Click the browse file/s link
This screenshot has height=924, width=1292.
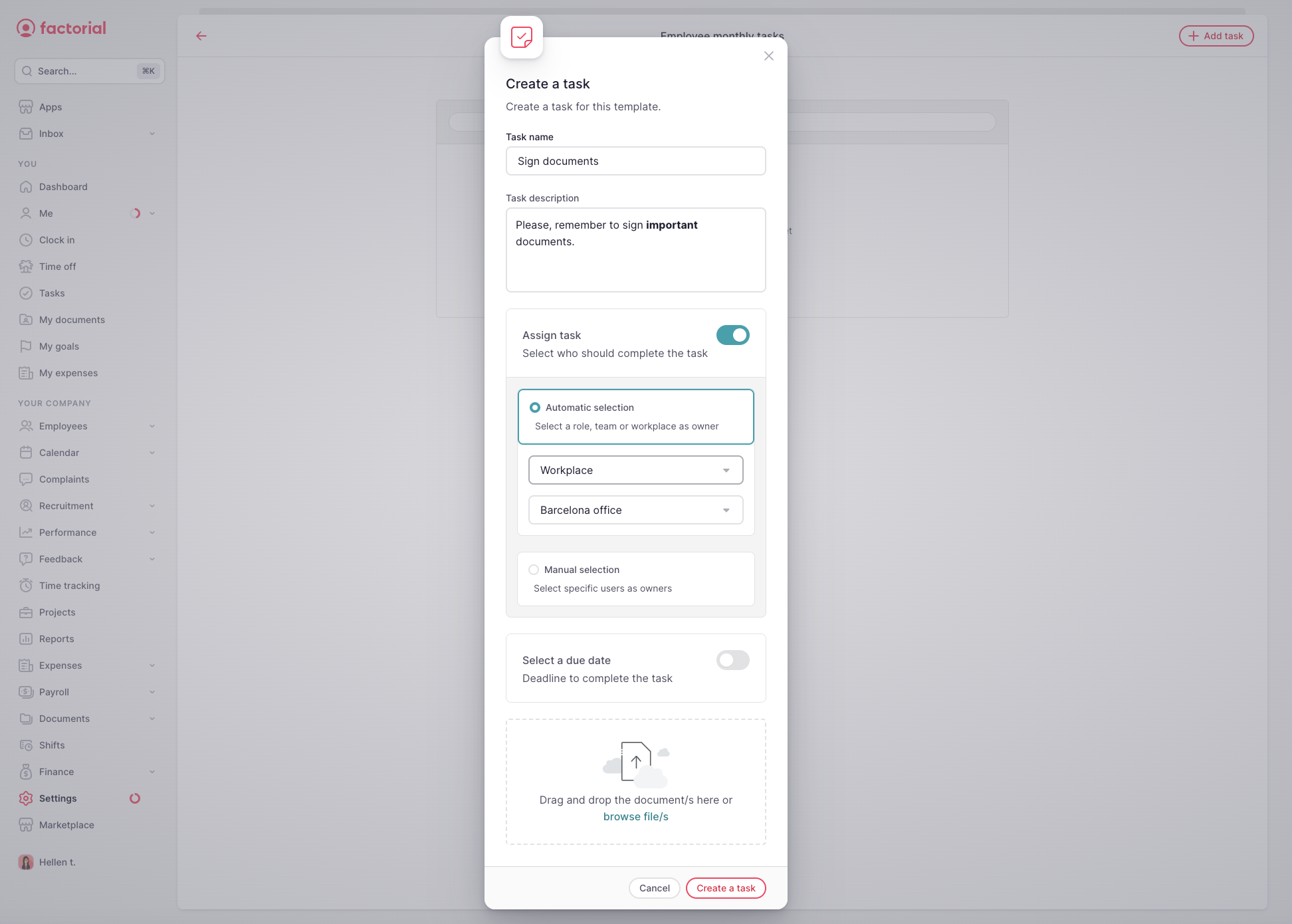[x=635, y=817]
